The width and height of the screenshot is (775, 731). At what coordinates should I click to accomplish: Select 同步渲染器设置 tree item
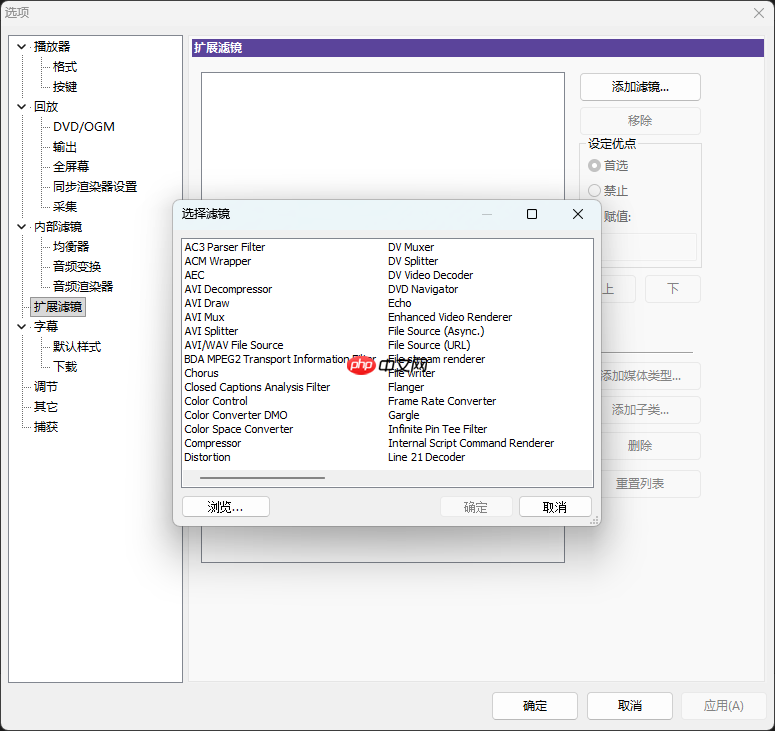pyautogui.click(x=95, y=186)
